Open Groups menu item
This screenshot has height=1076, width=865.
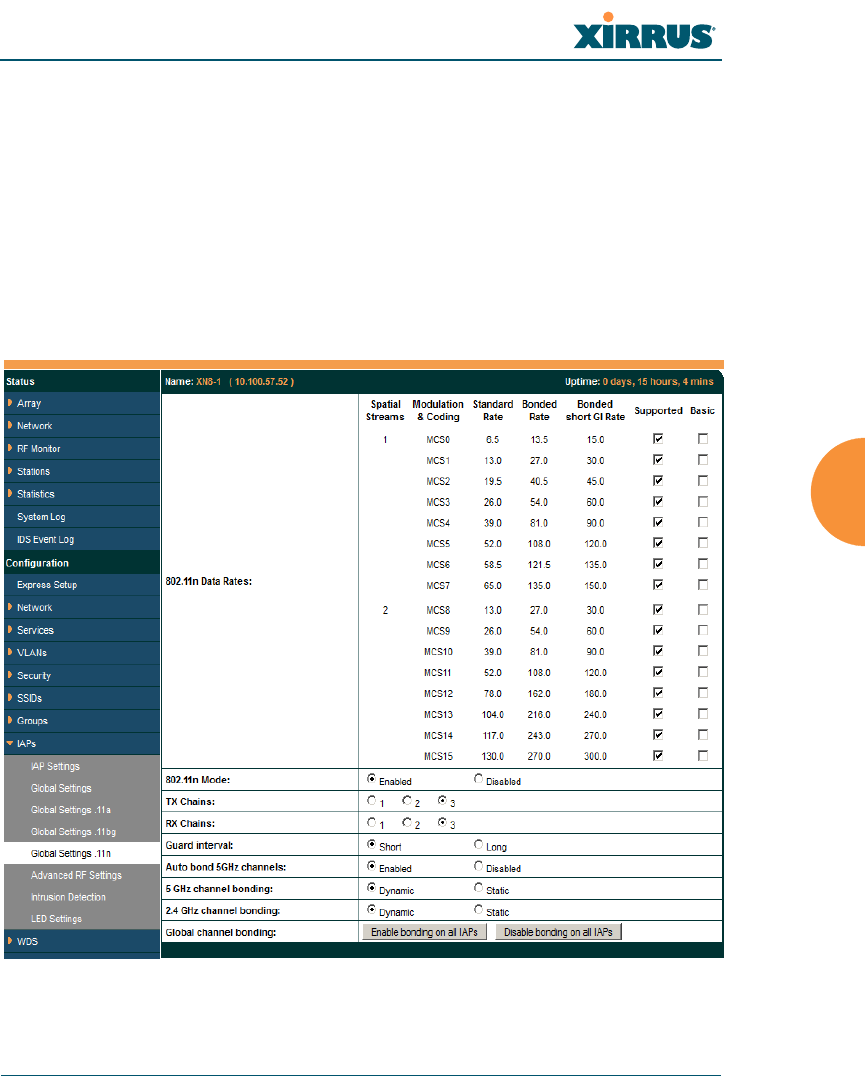(x=32, y=721)
